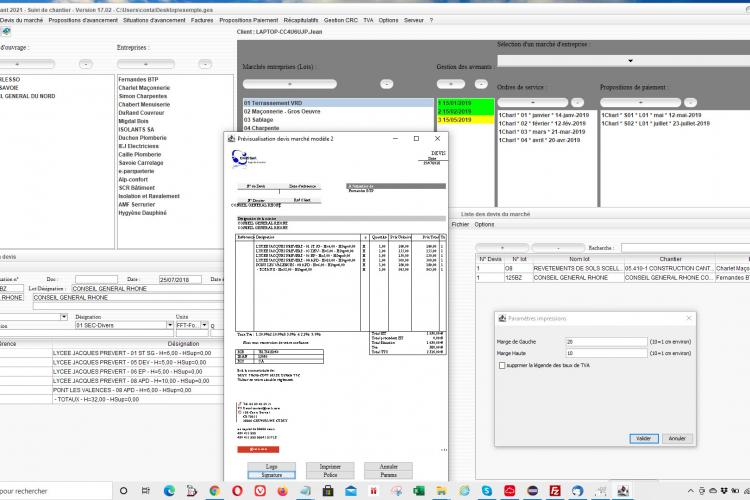Open the Gestion CRC menu
This screenshot has height=500, width=750.
click(x=341, y=20)
